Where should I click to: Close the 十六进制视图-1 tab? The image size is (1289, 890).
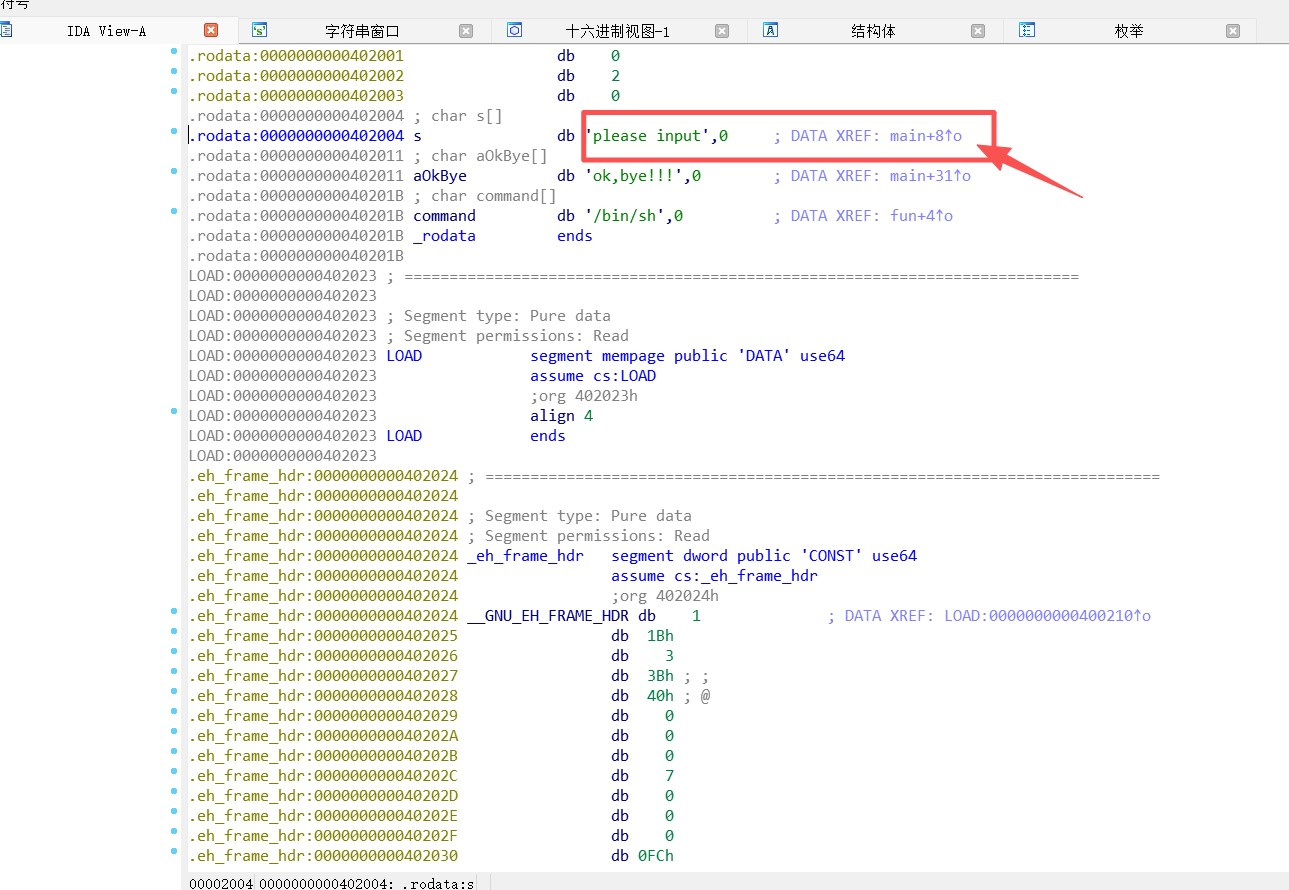(x=722, y=31)
